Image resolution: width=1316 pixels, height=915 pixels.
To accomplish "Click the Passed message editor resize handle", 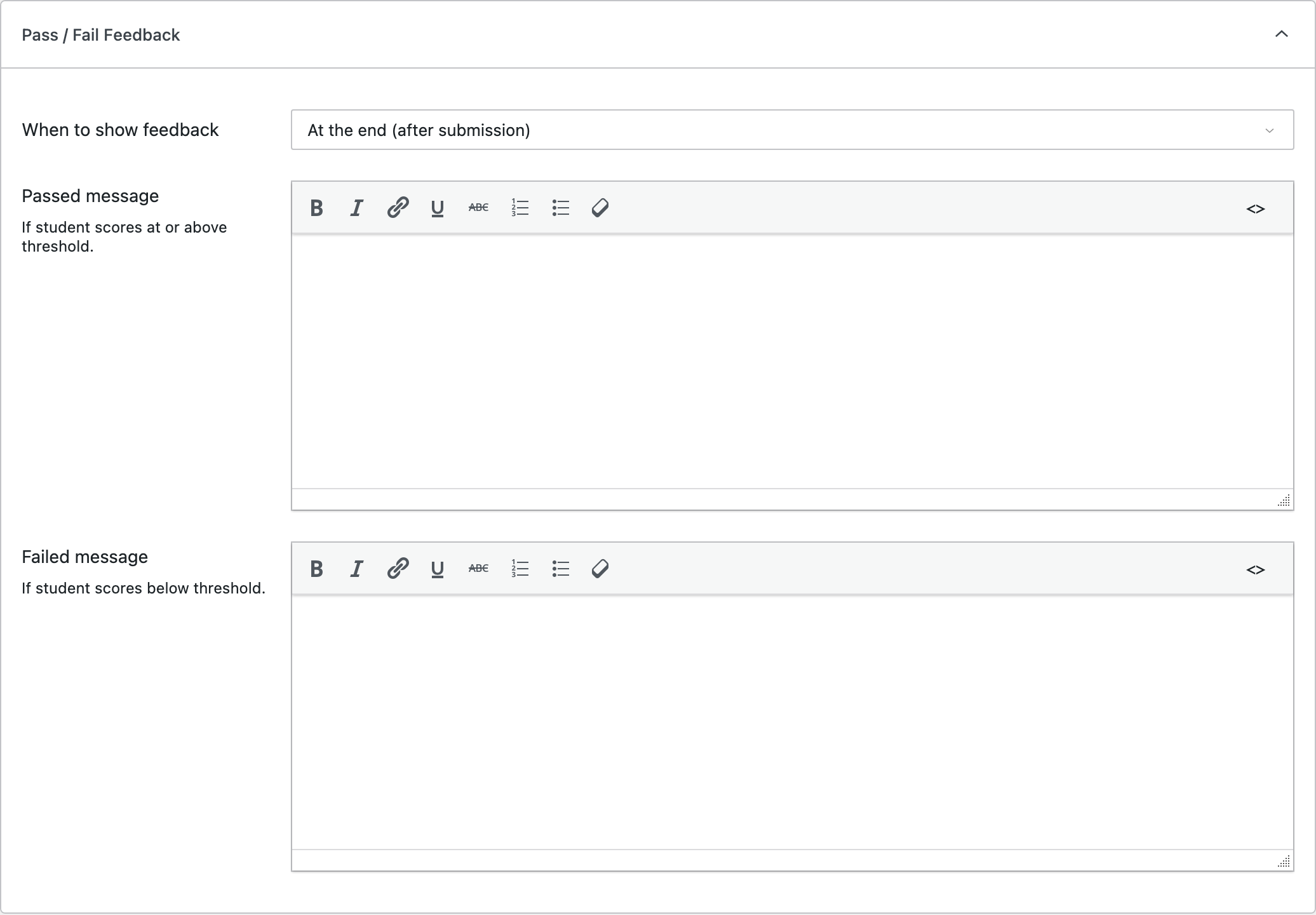I will [1284, 501].
